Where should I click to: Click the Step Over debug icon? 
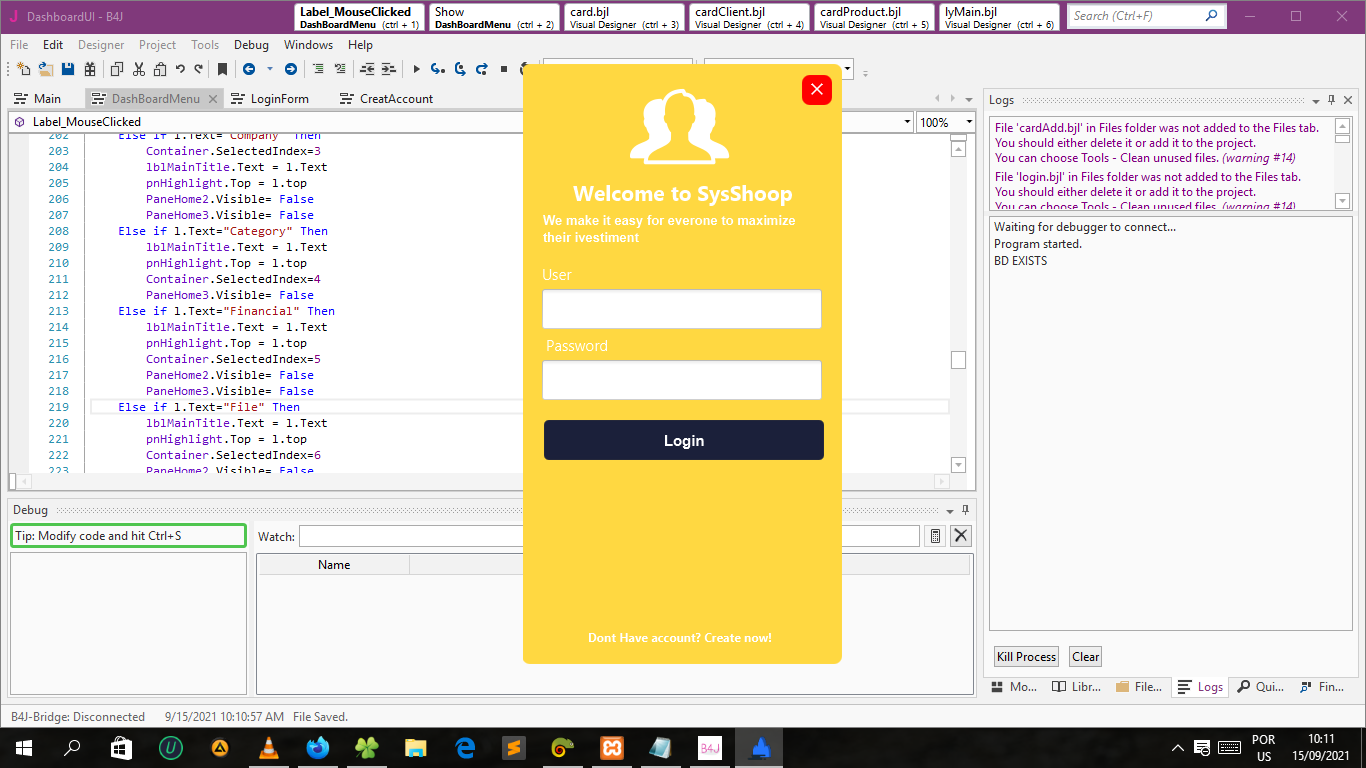[460, 69]
